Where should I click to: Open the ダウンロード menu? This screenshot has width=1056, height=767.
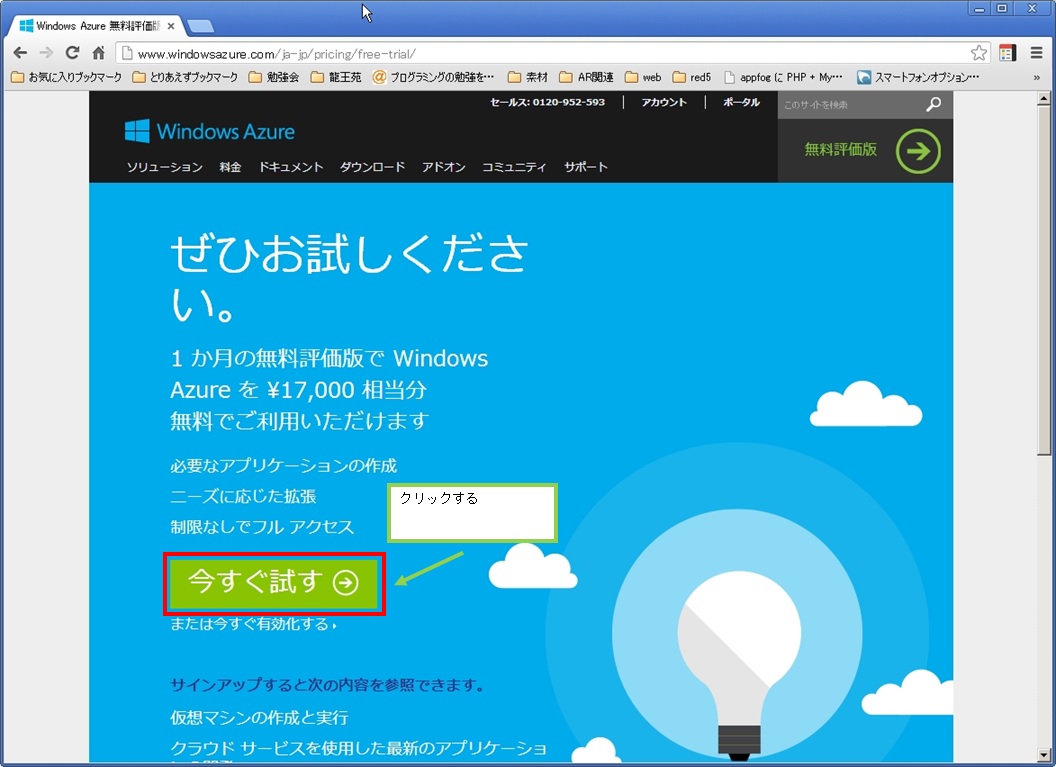click(x=372, y=167)
